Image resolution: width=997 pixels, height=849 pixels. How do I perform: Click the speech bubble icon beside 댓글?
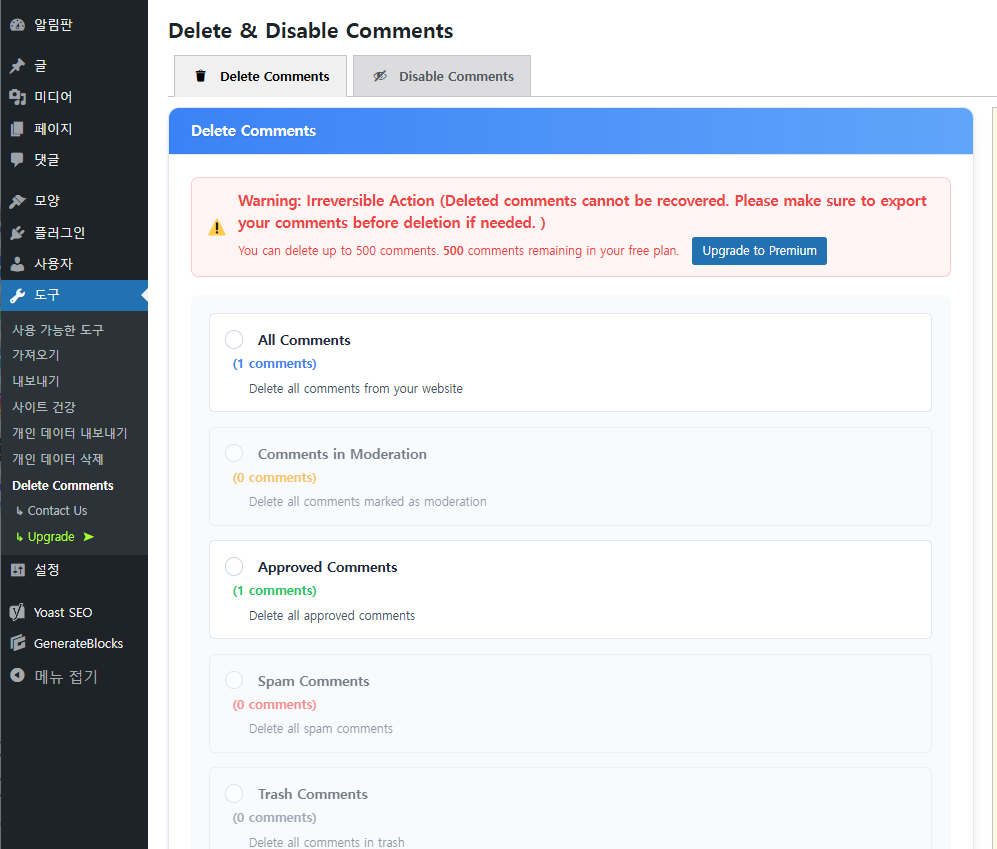(x=17, y=160)
